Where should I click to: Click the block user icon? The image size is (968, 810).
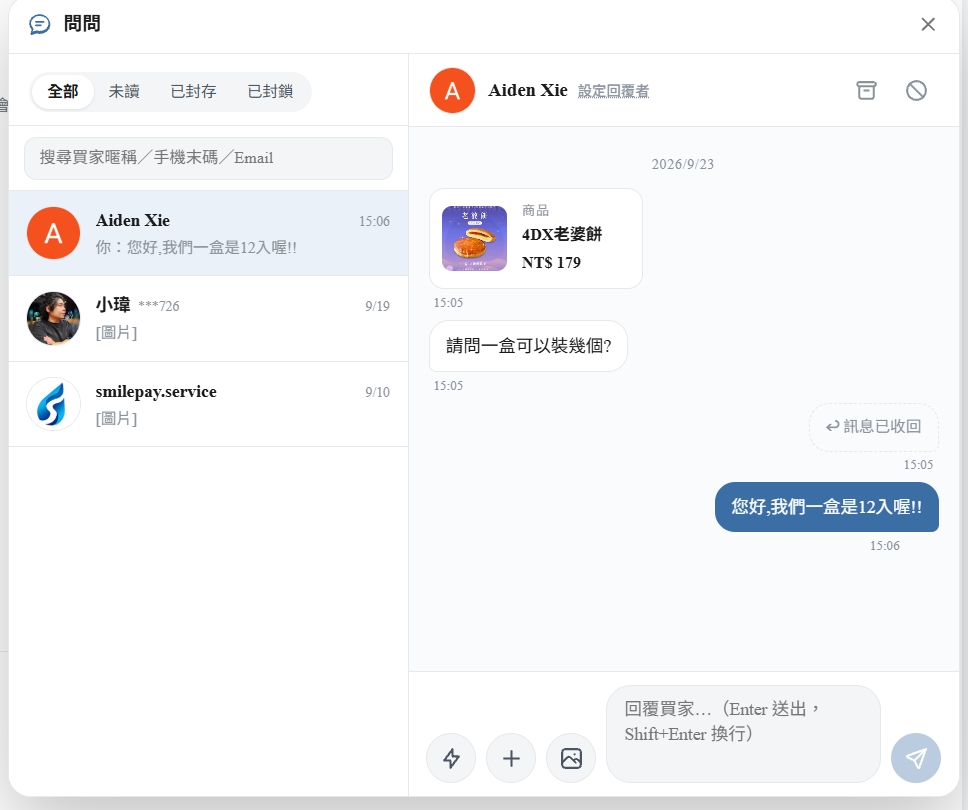pos(916,90)
